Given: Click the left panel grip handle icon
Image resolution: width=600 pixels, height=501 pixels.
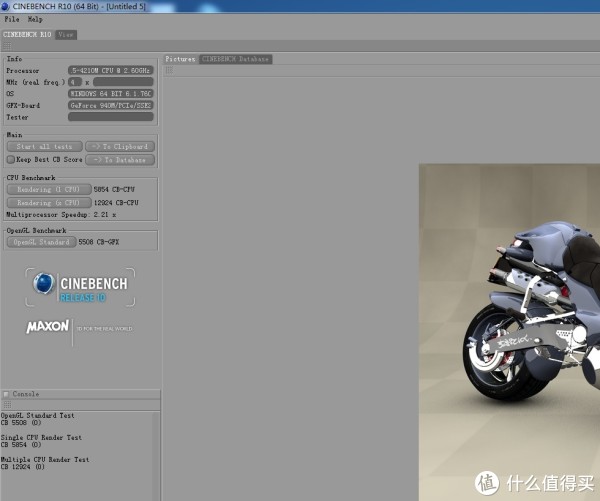Looking at the screenshot, I should click(7, 46).
